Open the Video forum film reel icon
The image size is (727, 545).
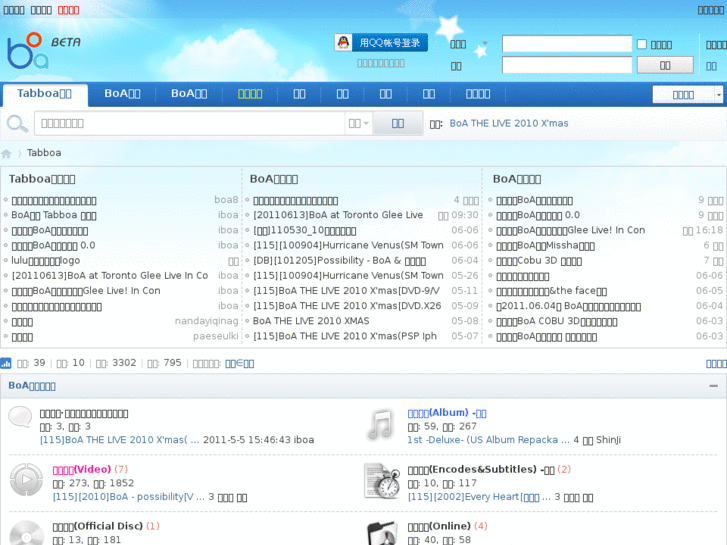(25, 479)
